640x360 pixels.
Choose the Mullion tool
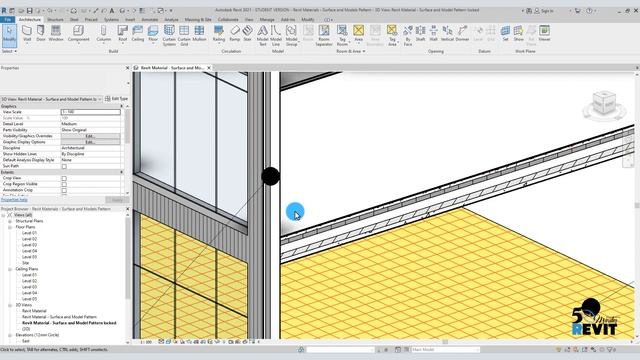coord(199,34)
